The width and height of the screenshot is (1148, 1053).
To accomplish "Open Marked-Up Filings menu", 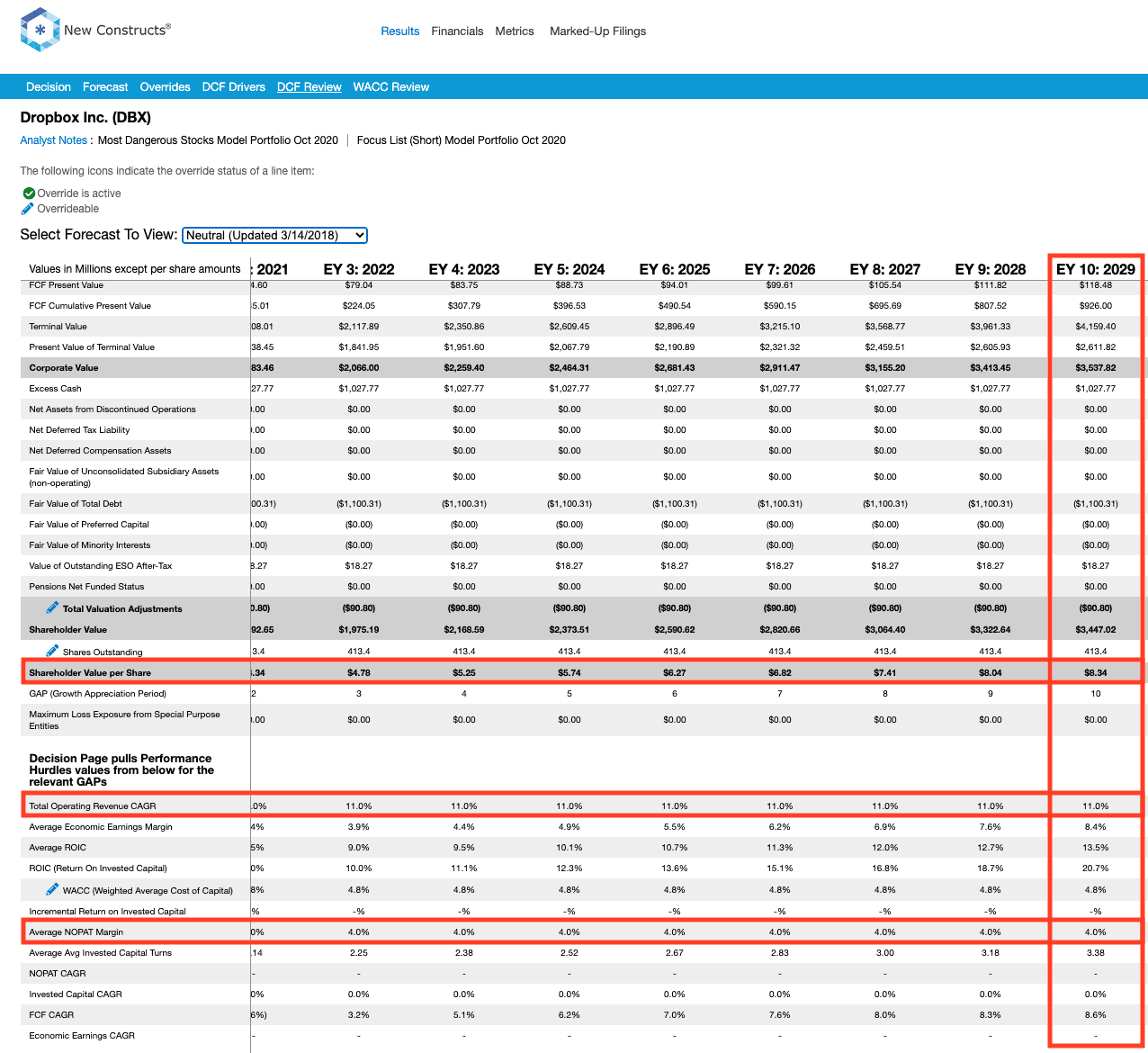I will (x=598, y=31).
